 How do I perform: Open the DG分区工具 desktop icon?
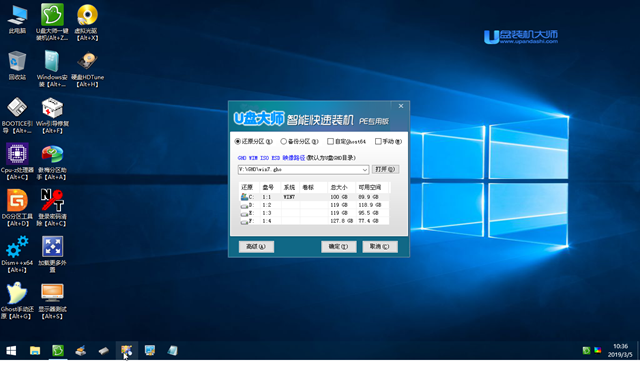(17, 208)
